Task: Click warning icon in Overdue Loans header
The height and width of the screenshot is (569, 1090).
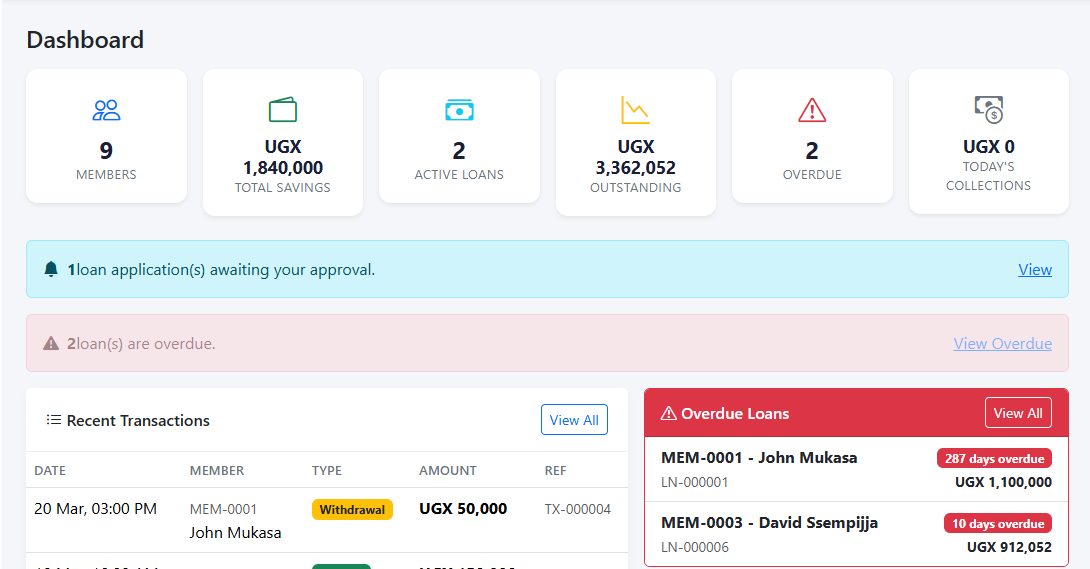Action: [668, 413]
